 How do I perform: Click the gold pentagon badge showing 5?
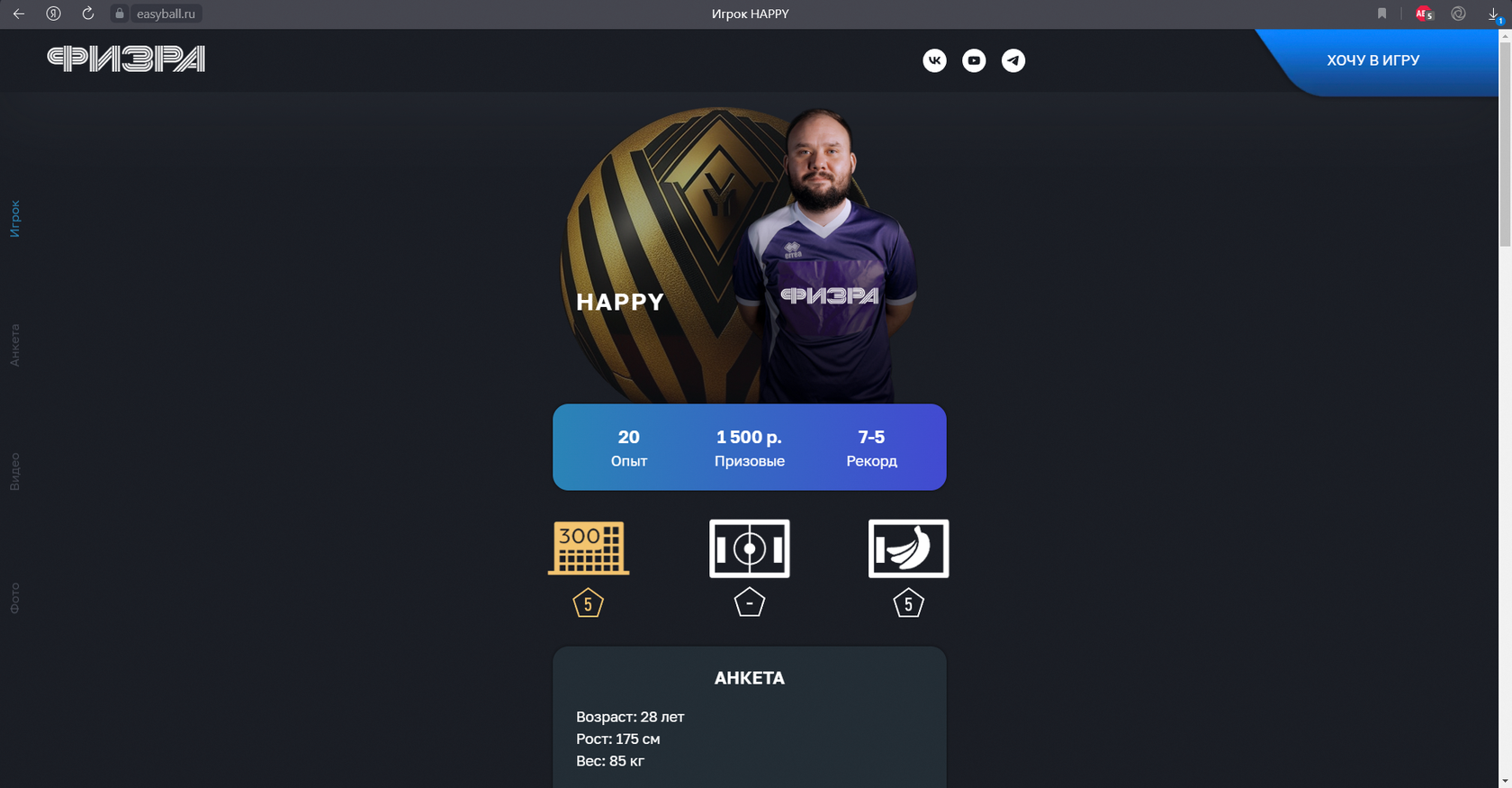coord(589,603)
